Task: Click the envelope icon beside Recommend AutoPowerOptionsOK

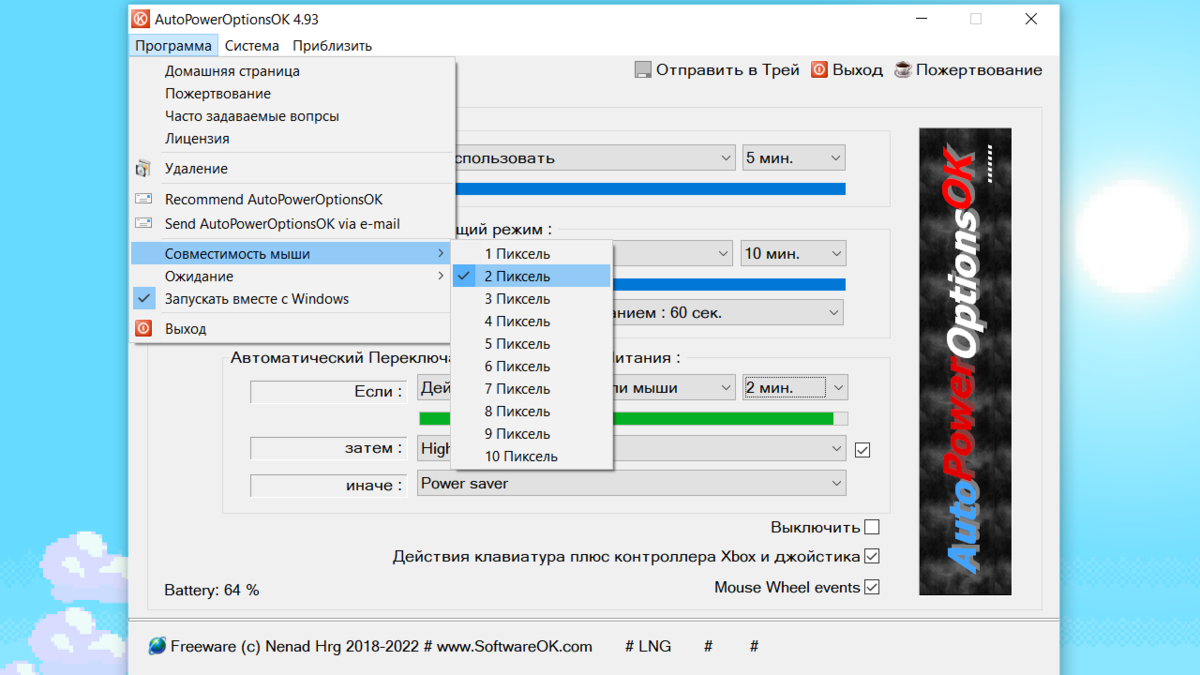Action: click(144, 199)
